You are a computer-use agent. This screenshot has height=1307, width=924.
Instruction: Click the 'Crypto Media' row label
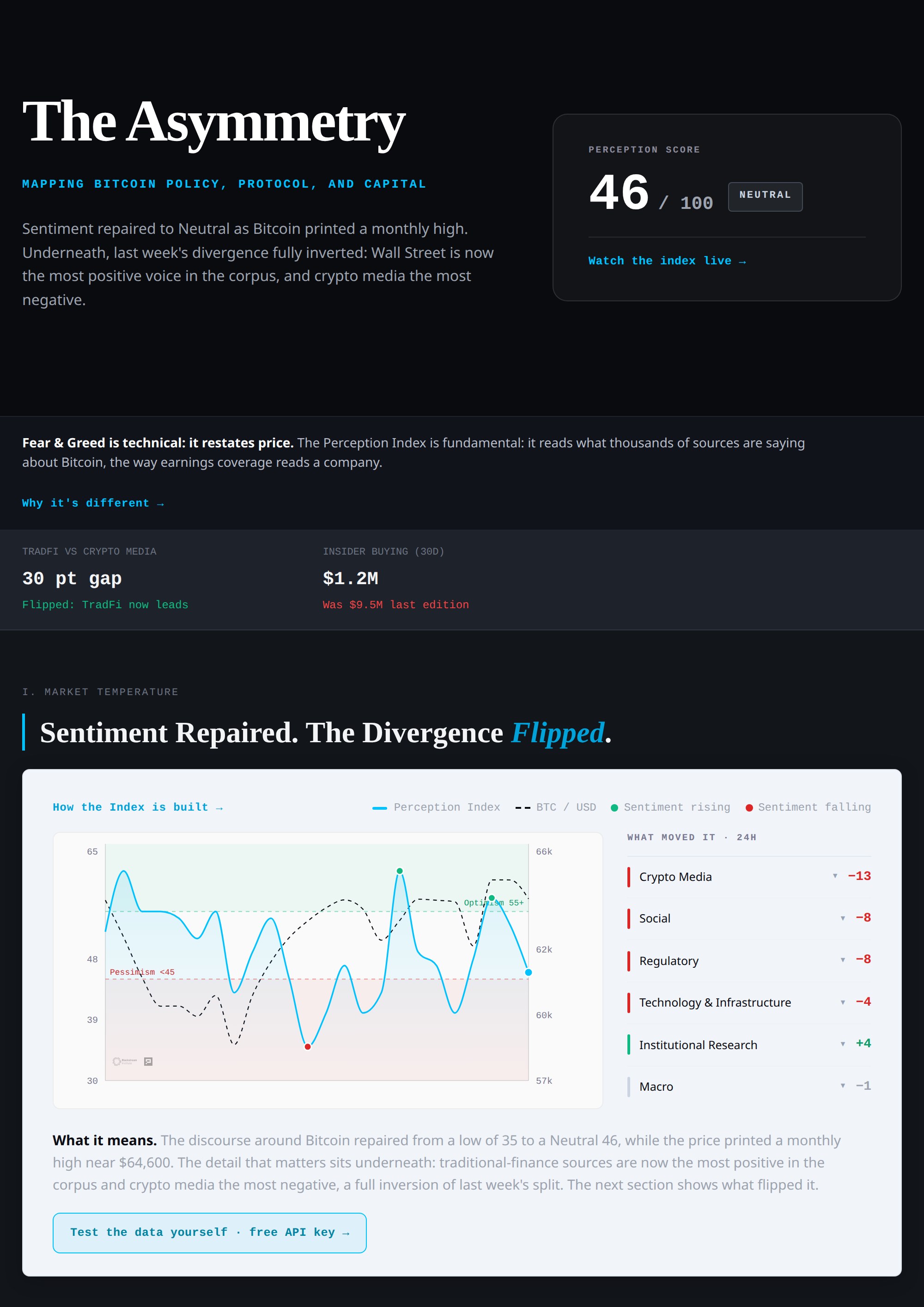point(675,877)
